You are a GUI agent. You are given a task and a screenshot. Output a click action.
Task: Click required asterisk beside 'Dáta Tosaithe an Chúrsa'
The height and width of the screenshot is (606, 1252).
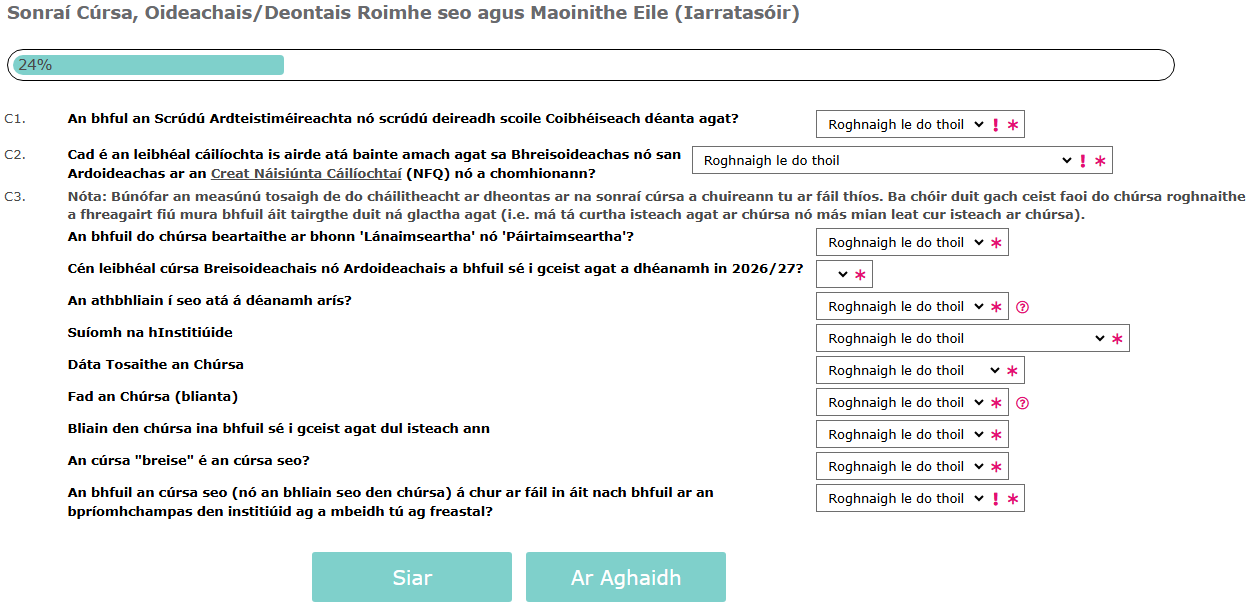(1012, 371)
